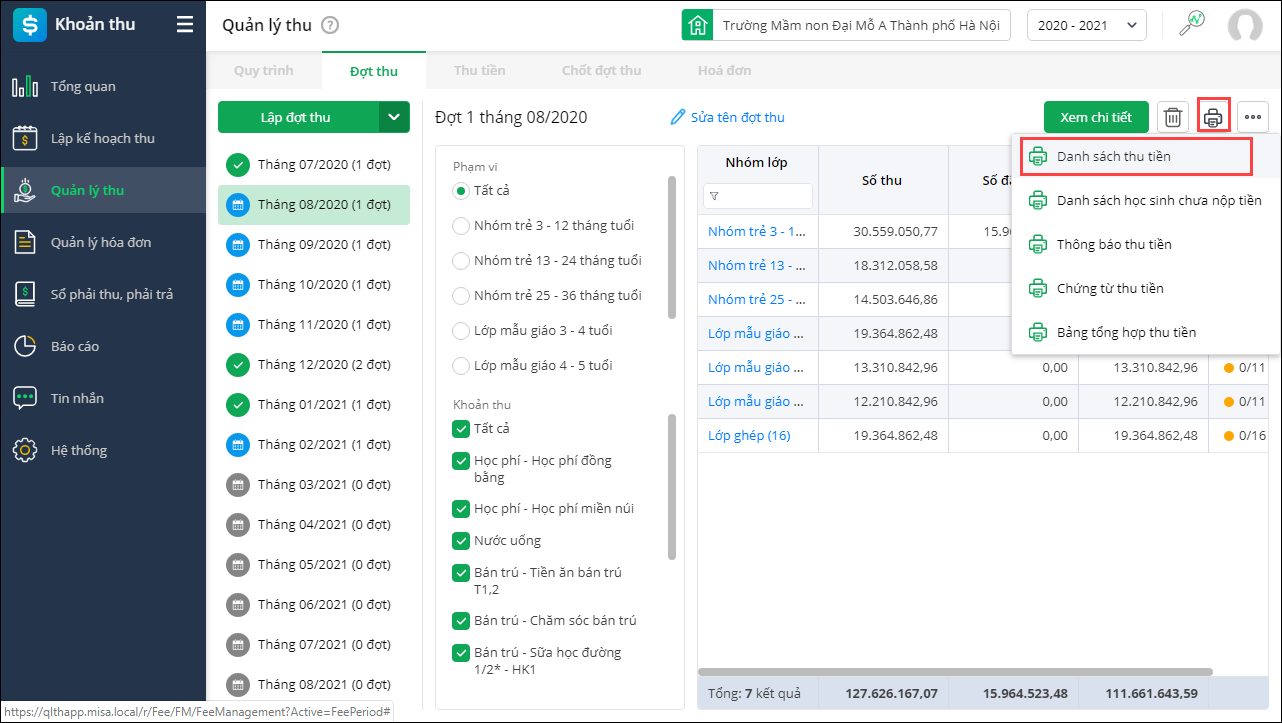Click the chart analytics icon in header

[1191, 25]
